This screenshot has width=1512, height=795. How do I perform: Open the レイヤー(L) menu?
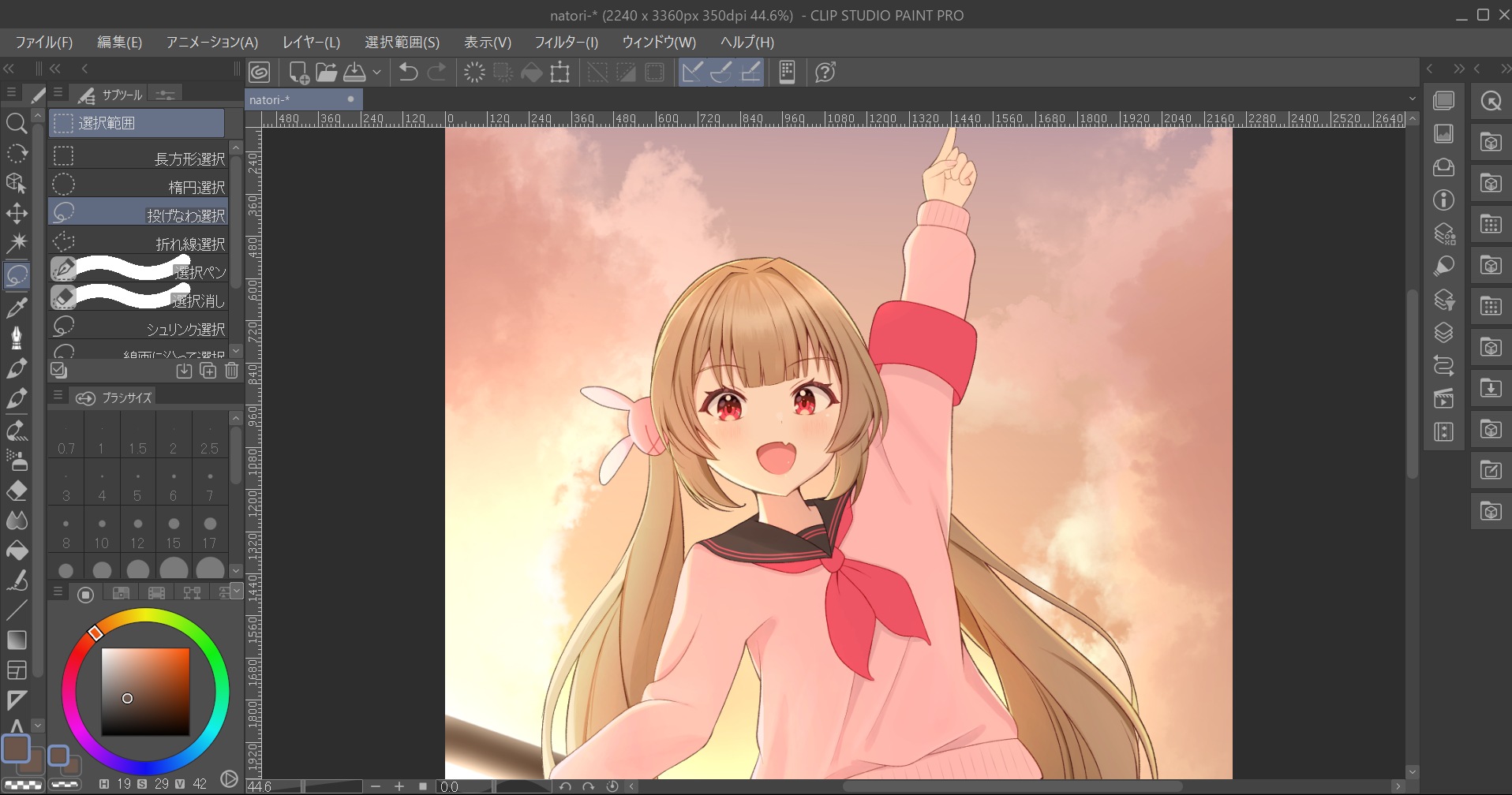click(311, 43)
